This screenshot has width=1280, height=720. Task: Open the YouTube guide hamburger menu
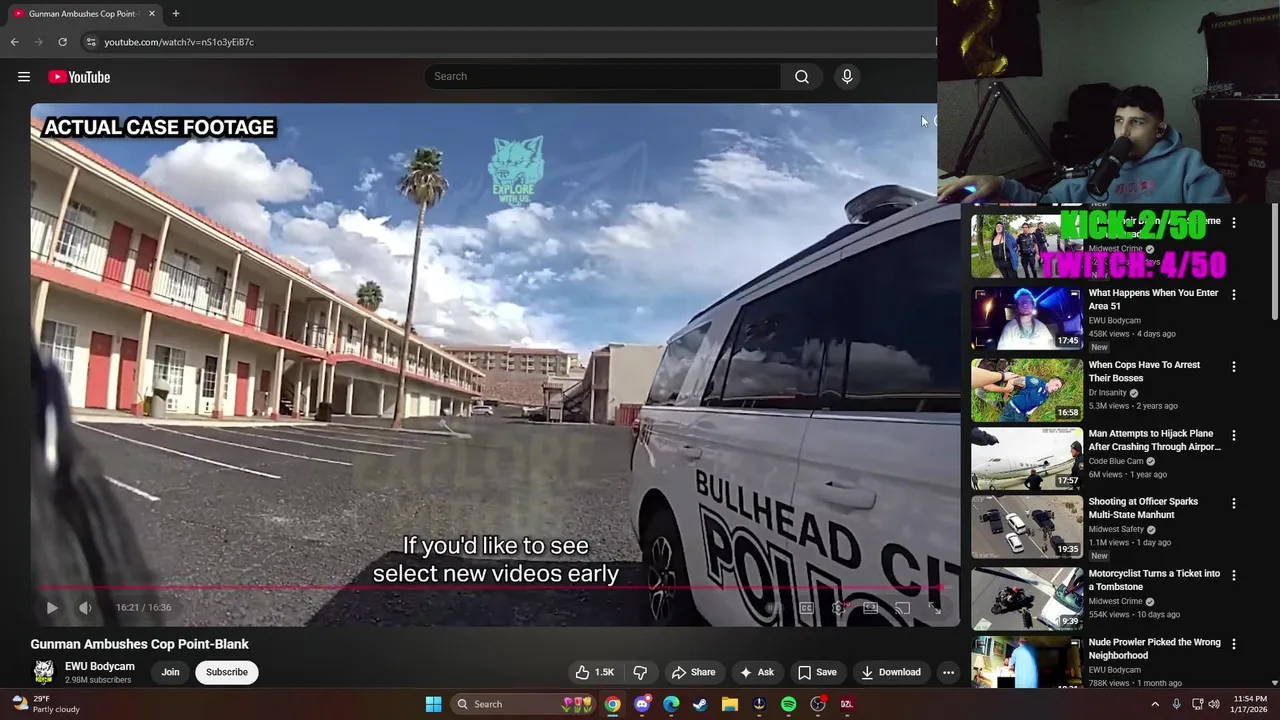[24, 77]
